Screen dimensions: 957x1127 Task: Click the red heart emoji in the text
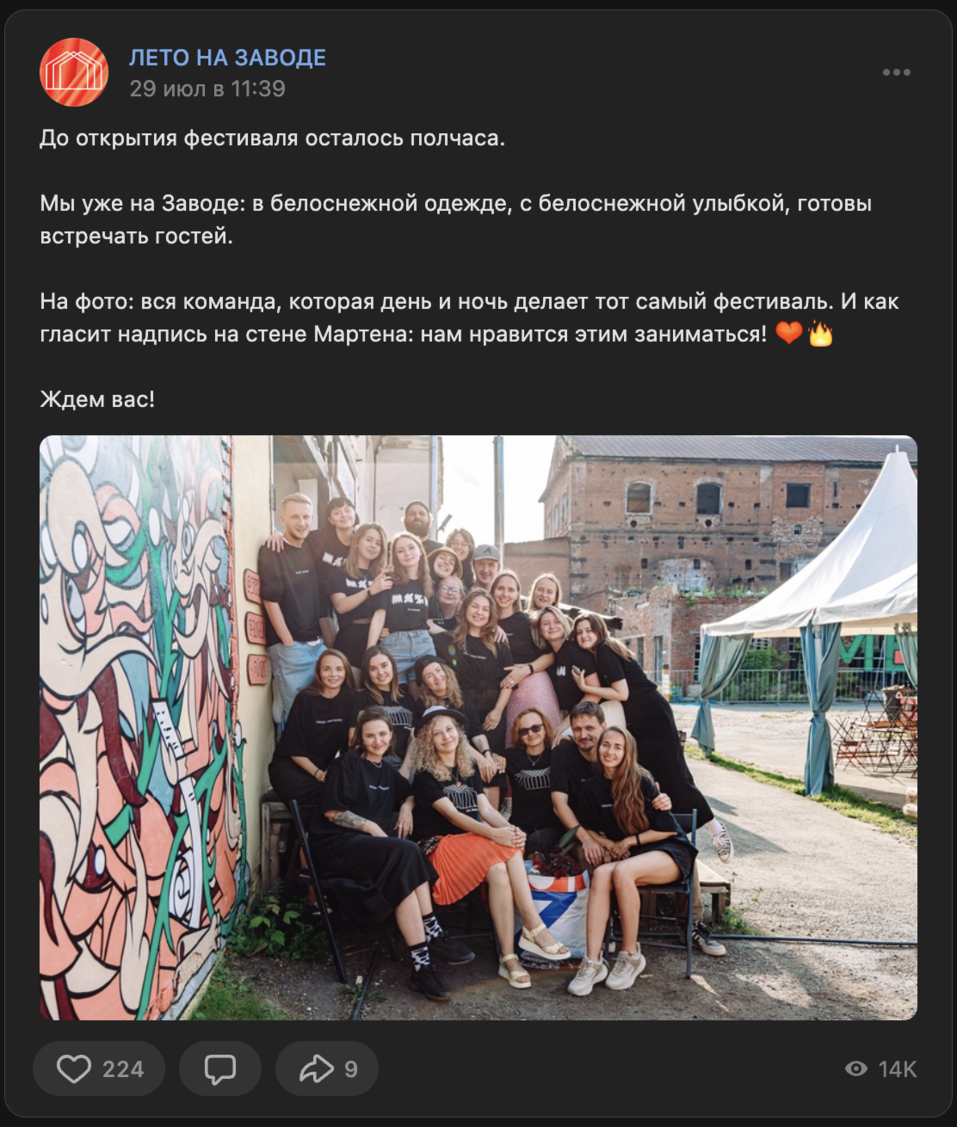click(x=789, y=334)
